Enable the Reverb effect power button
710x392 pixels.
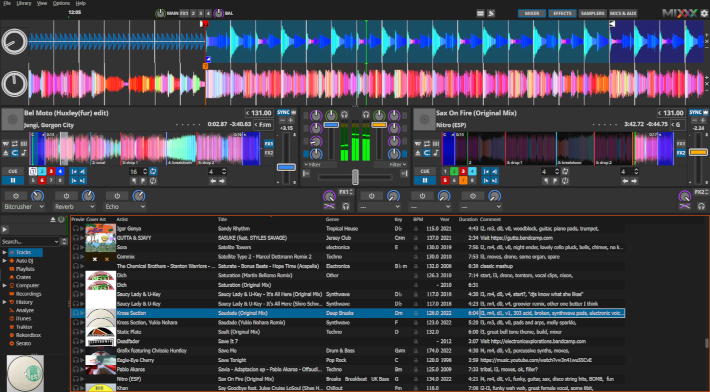pos(66,196)
